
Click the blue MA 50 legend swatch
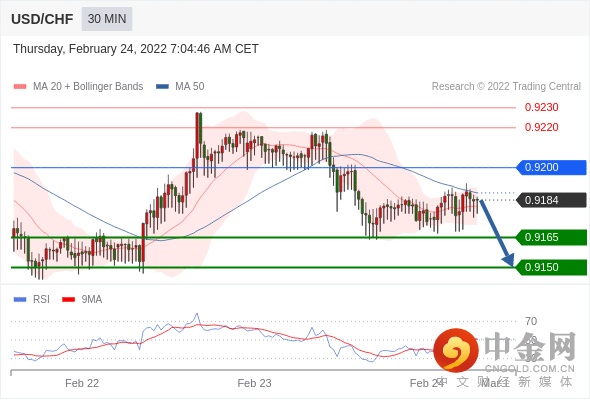[x=163, y=87]
